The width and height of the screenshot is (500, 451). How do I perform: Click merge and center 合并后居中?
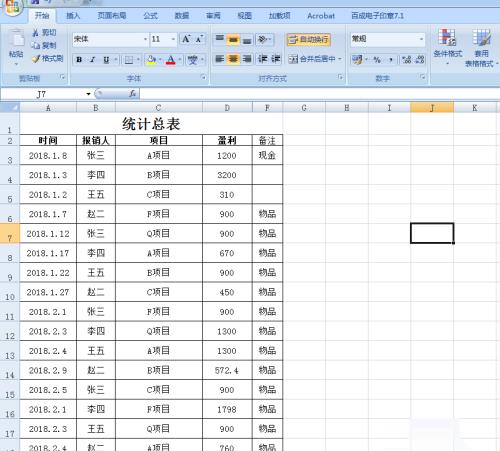coord(312,59)
